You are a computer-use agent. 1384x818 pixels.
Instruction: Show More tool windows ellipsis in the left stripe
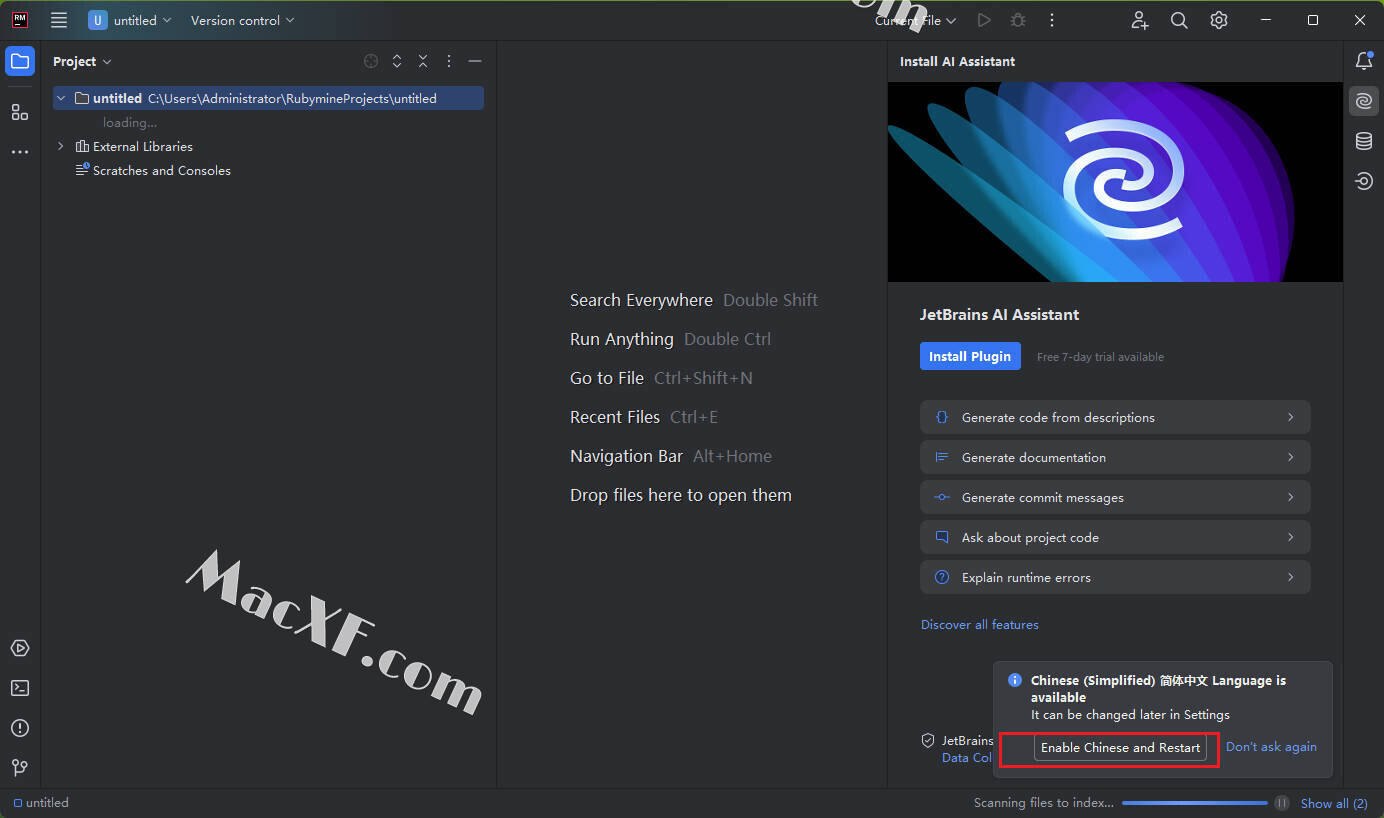click(20, 152)
